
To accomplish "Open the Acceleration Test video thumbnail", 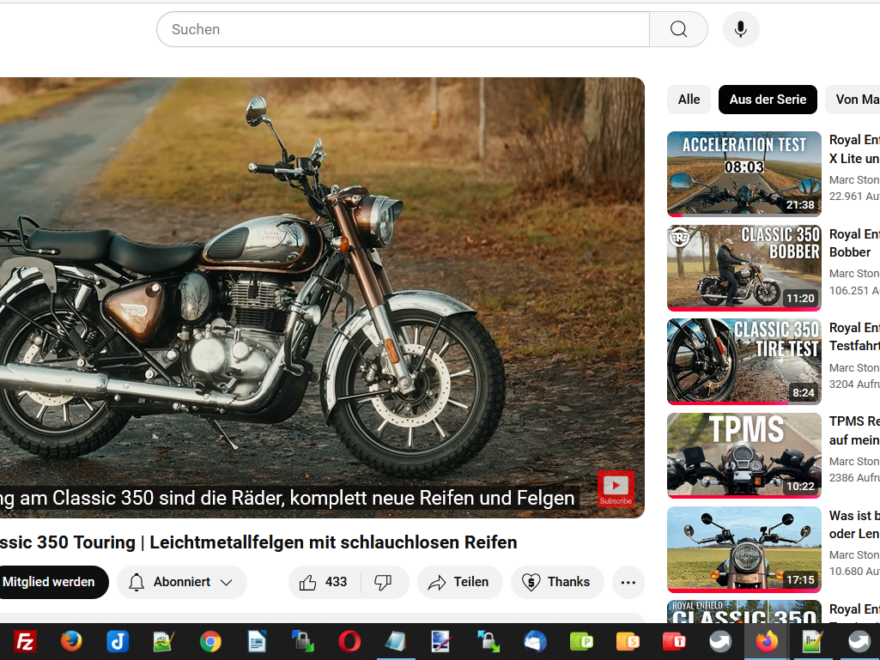I will tap(744, 173).
